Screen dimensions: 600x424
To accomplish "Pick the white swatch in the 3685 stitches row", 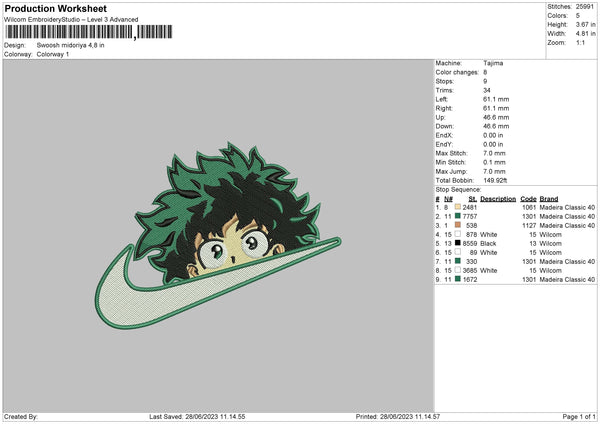I will click(x=458, y=270).
